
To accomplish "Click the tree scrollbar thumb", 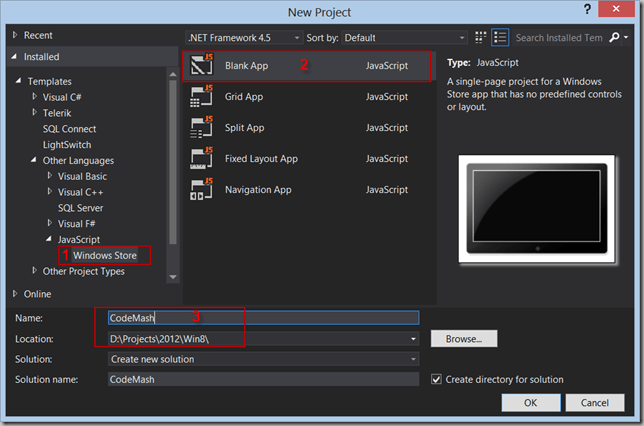I will click(173, 162).
